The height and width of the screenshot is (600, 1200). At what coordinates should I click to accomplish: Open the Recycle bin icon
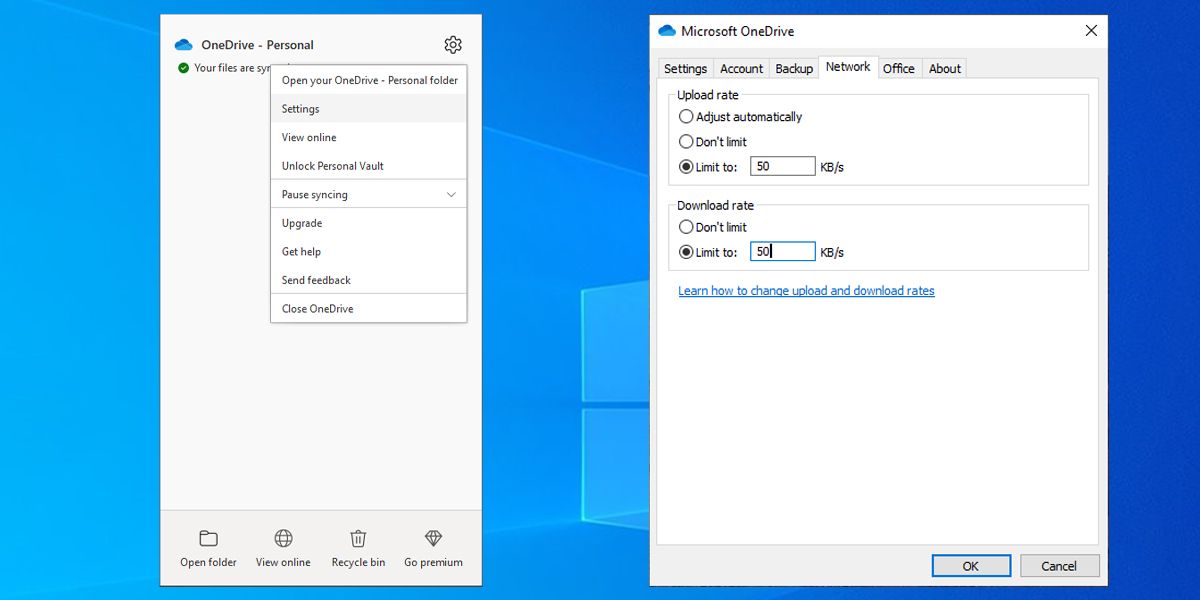coord(358,539)
